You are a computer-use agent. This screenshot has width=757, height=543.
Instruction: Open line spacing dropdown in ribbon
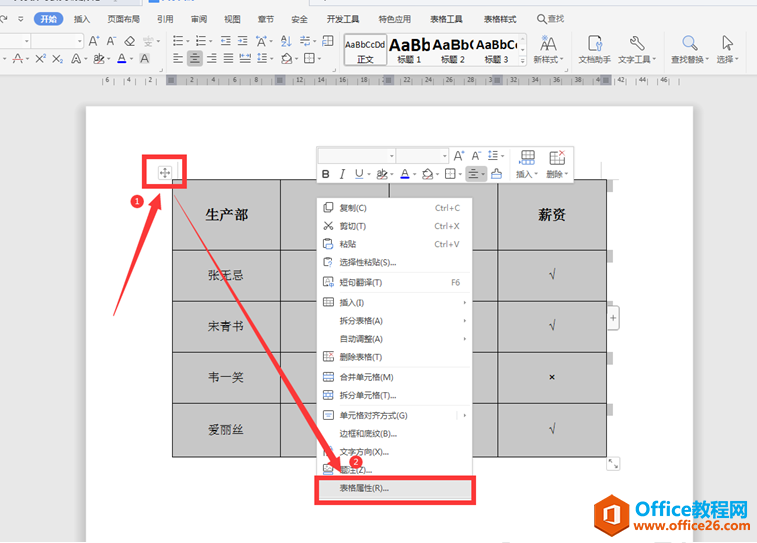[272, 59]
